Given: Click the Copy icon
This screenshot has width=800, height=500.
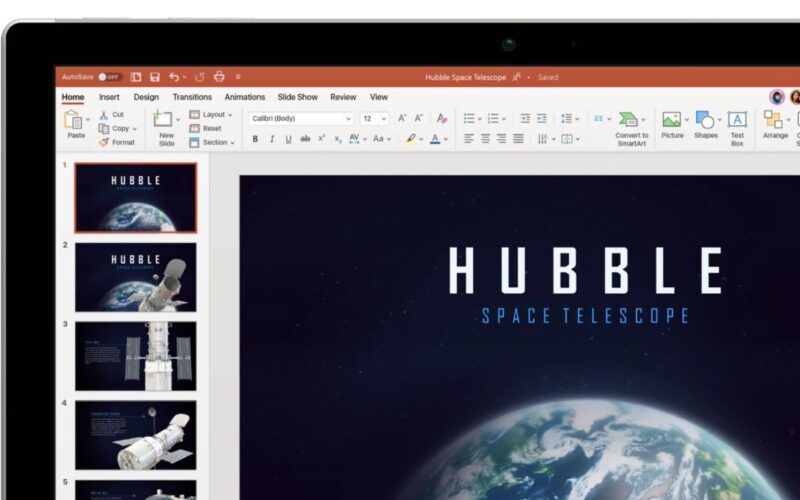Looking at the screenshot, I should pyautogui.click(x=104, y=129).
